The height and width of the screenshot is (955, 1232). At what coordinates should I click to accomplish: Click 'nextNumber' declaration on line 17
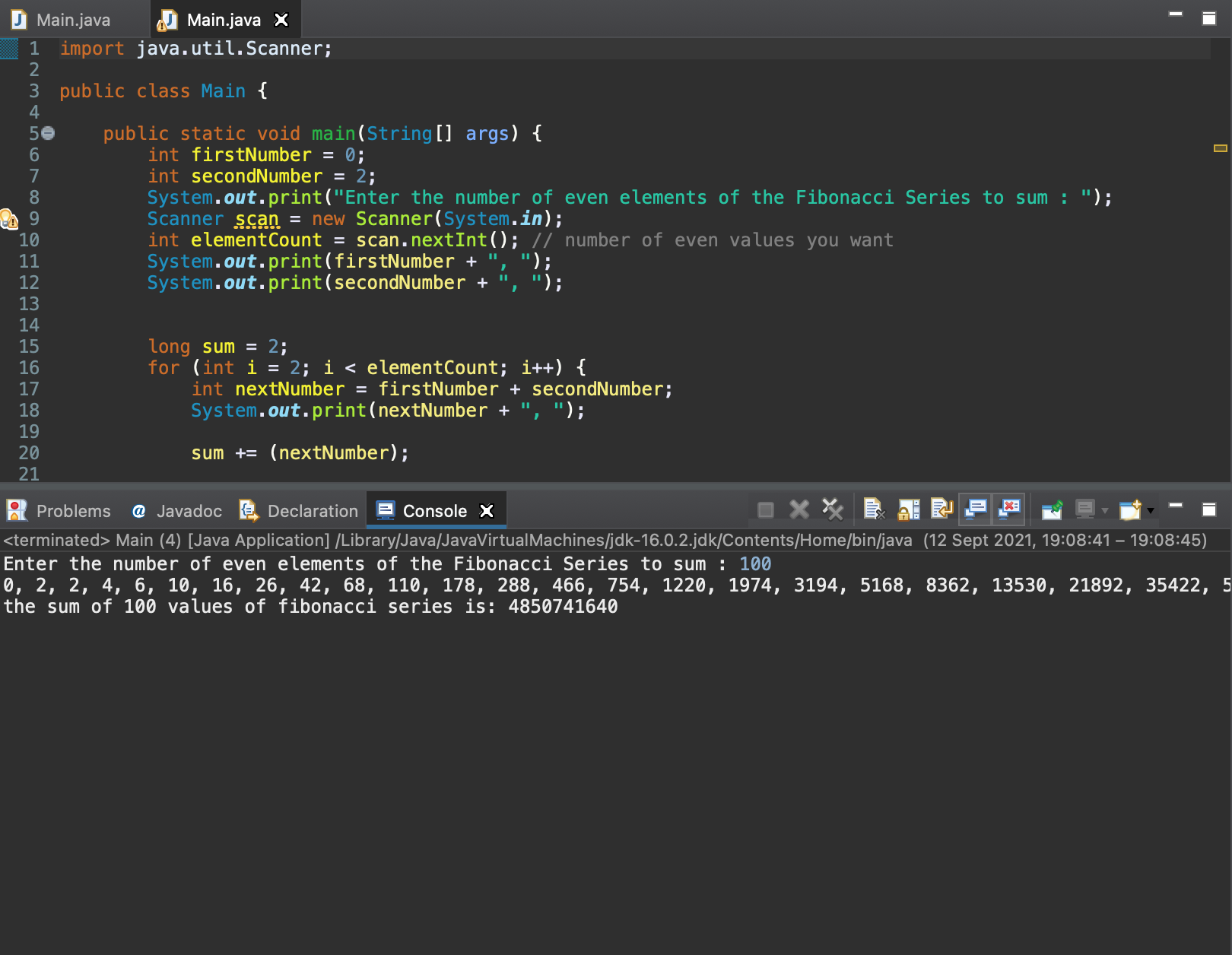[290, 389]
